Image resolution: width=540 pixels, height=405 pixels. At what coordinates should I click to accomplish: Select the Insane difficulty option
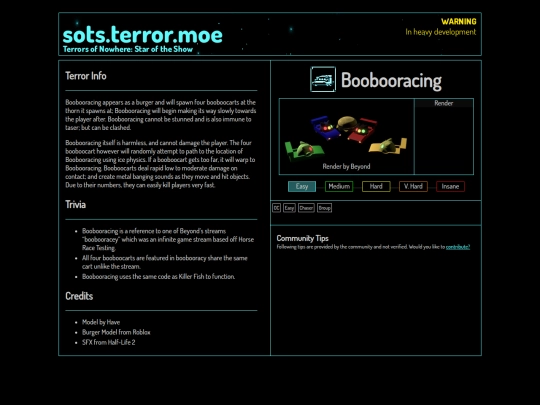pyautogui.click(x=450, y=186)
